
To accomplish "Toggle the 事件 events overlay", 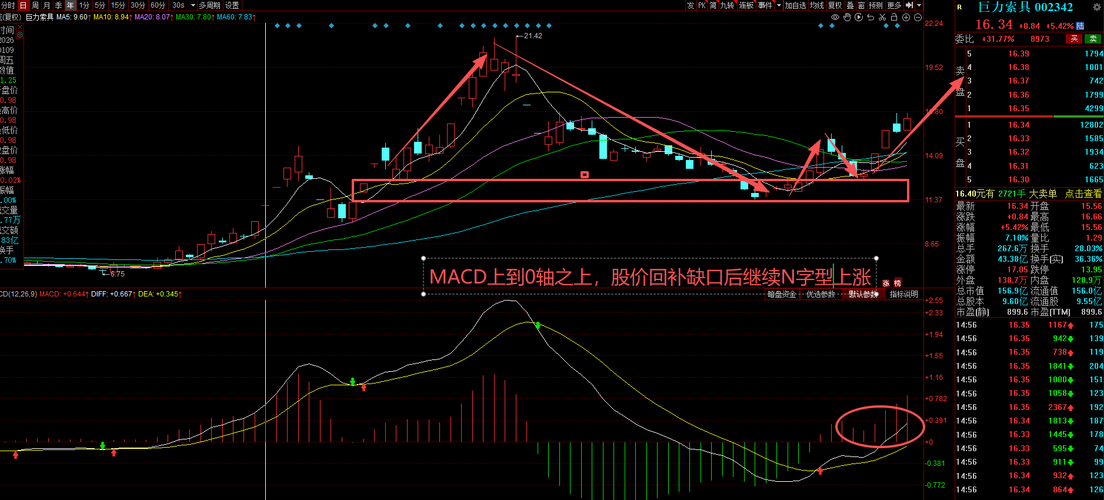I will click(x=765, y=6).
